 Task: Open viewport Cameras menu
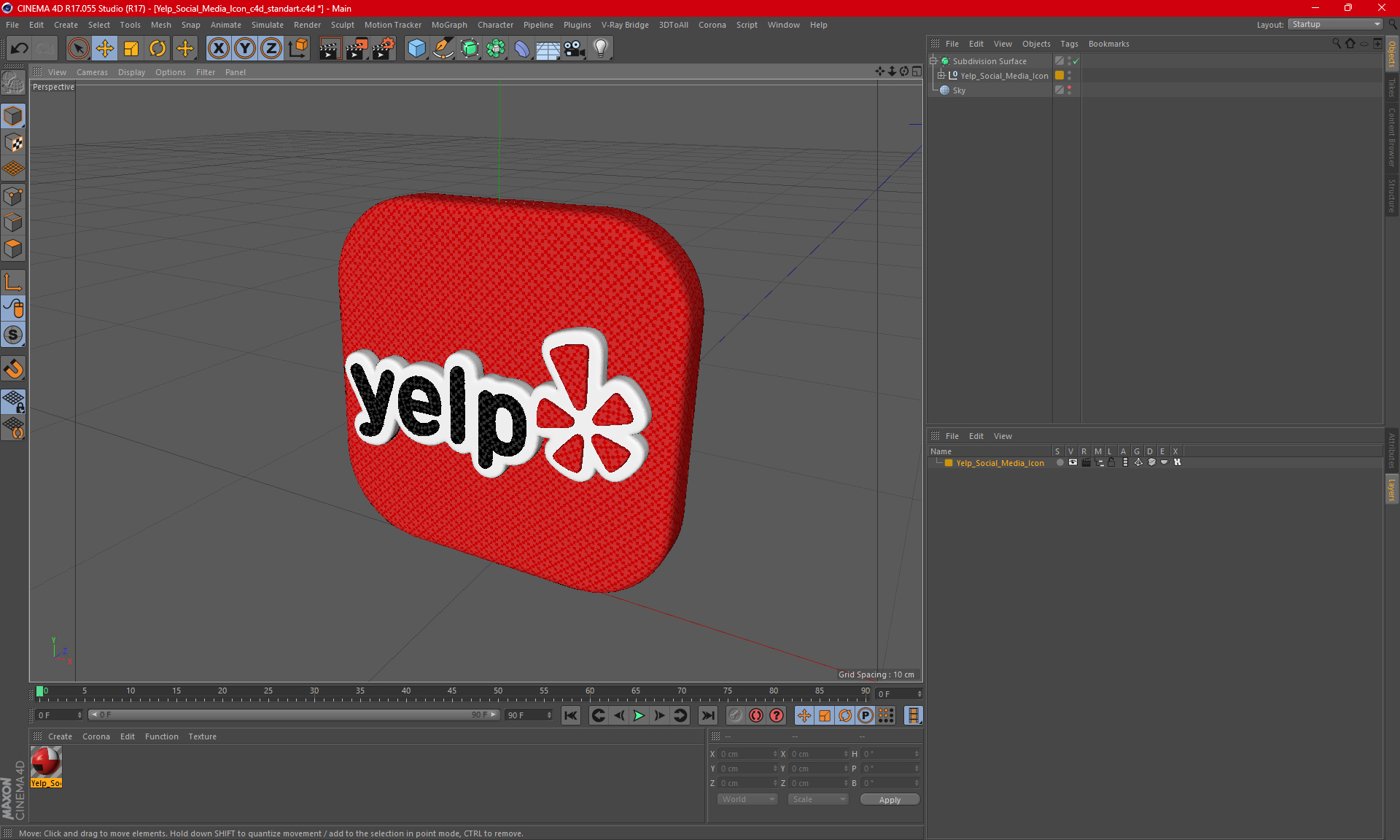pos(92,72)
